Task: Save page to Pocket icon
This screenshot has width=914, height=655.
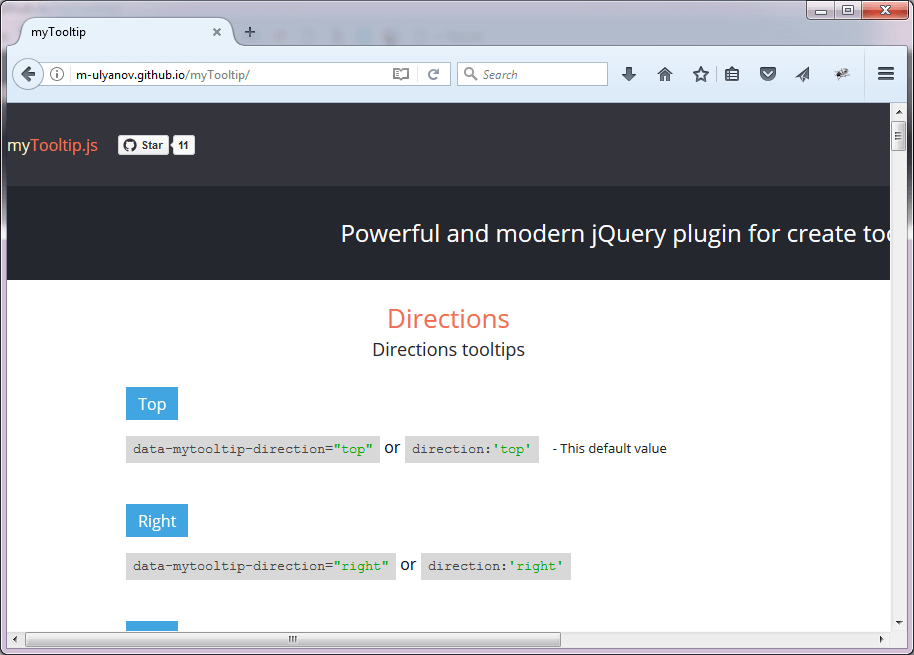Action: point(768,74)
